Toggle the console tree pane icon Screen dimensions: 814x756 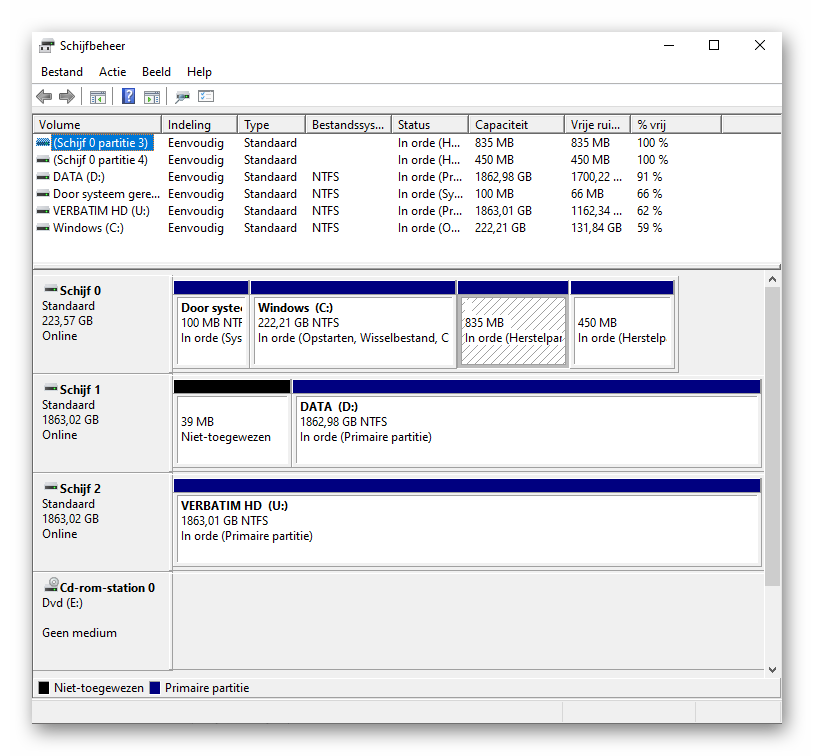[98, 97]
